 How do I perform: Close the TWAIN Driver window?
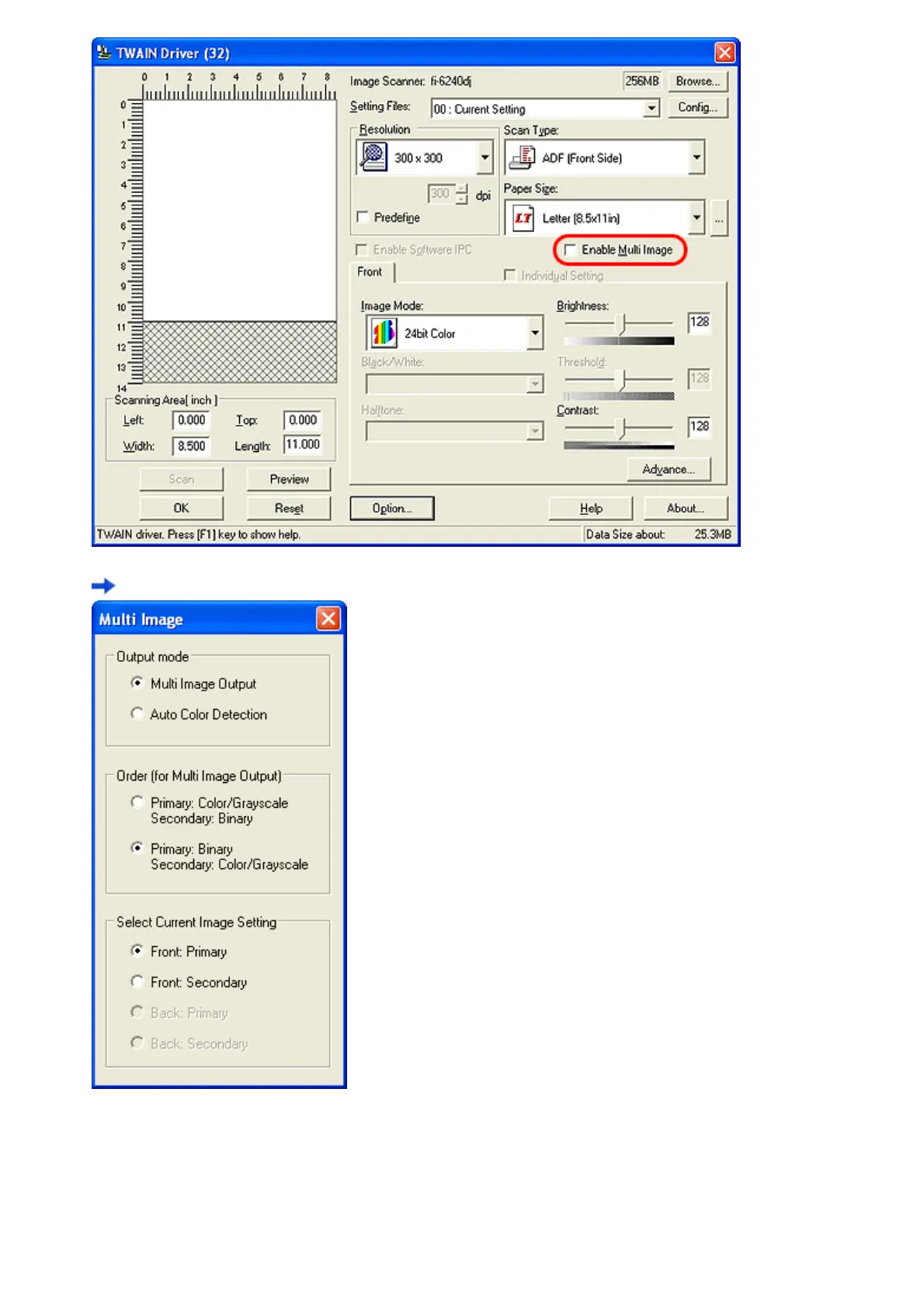724,53
